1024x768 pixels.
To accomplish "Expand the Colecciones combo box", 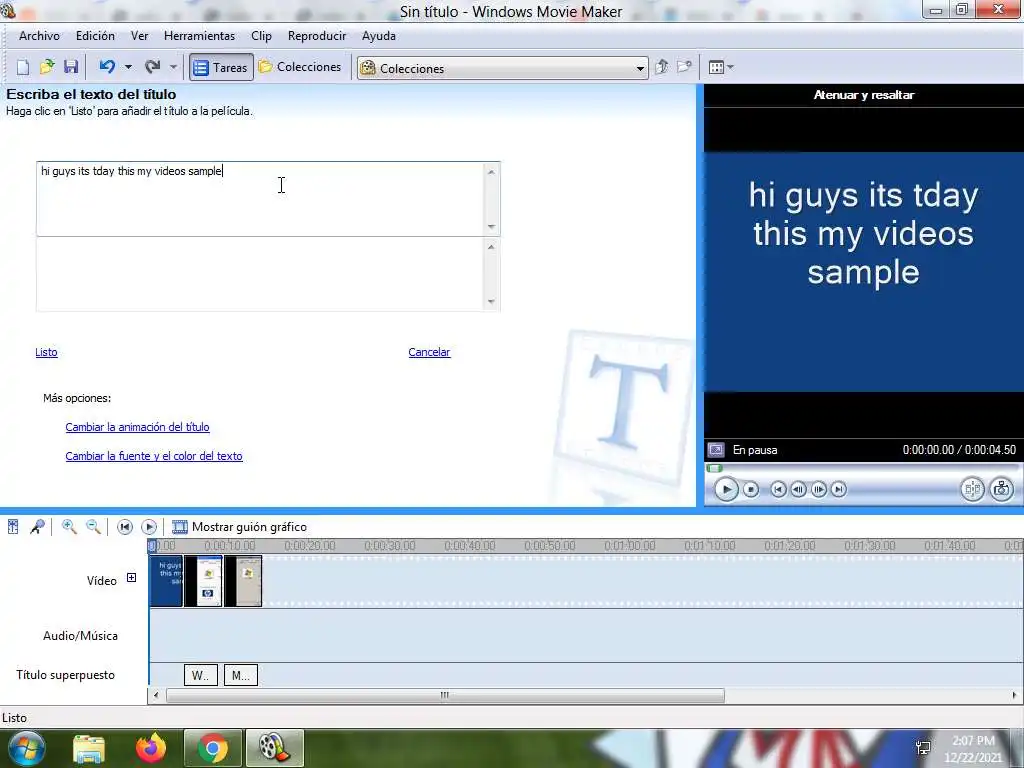I will coord(640,68).
